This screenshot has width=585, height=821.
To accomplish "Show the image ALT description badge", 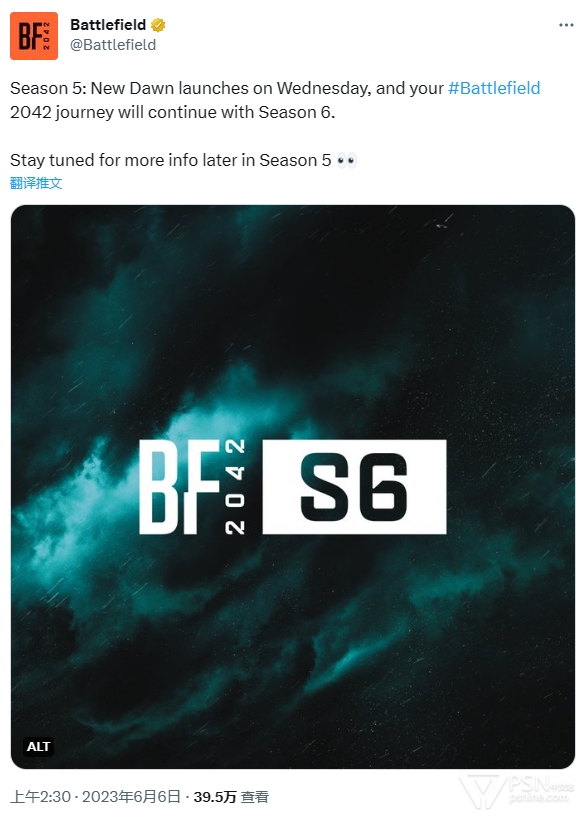I will tap(39, 746).
